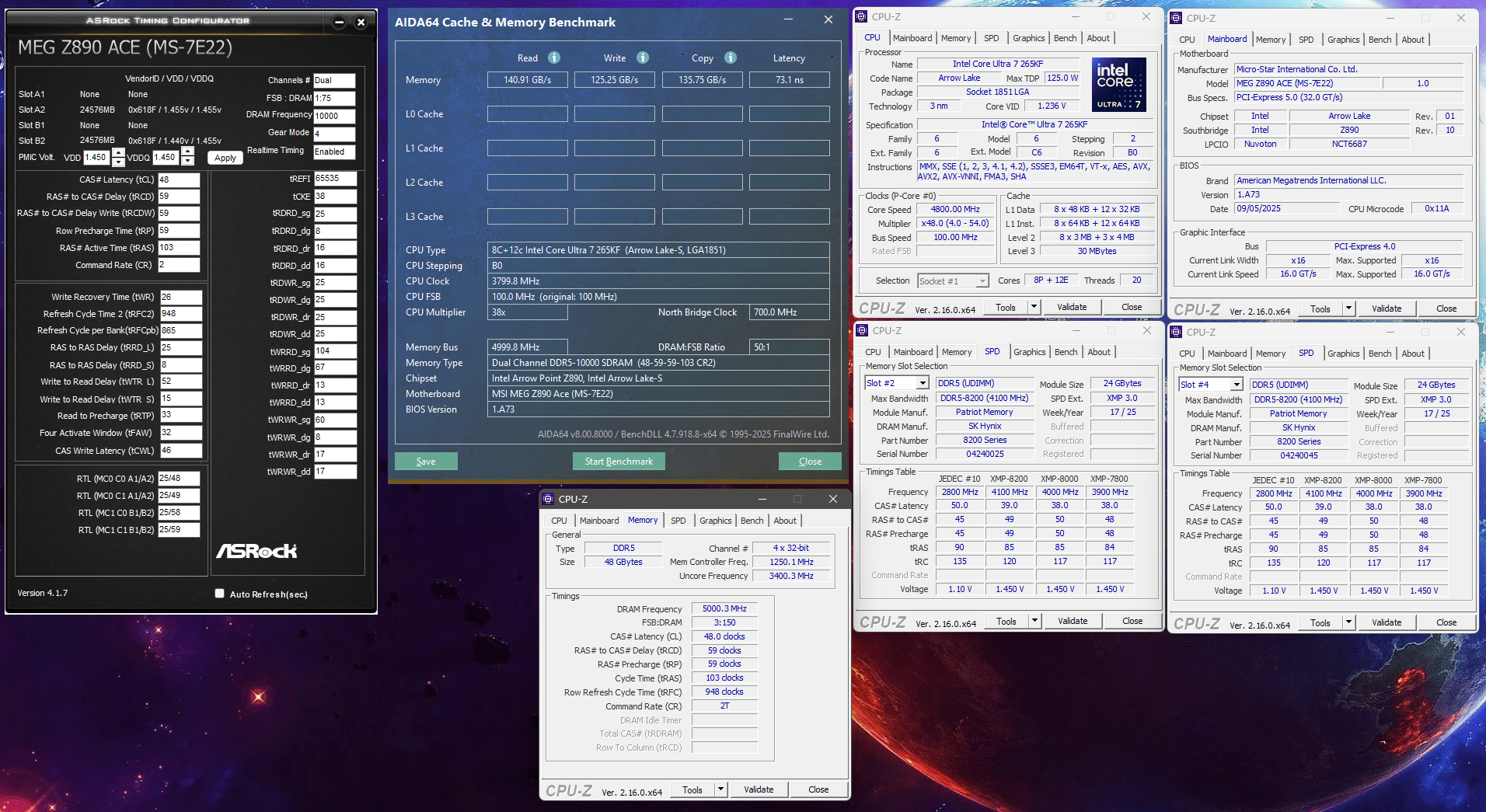Click the info icon next to Copy
1486x812 pixels.
731,58
